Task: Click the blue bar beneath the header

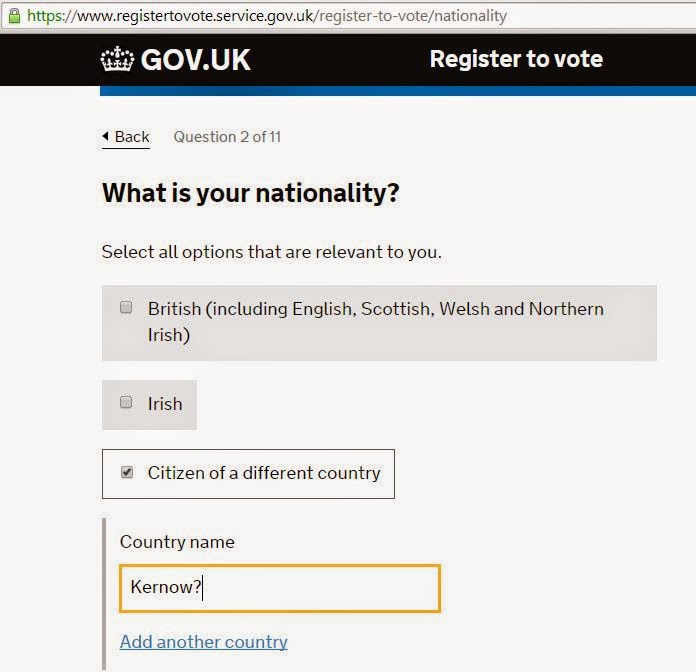Action: pyautogui.click(x=398, y=91)
